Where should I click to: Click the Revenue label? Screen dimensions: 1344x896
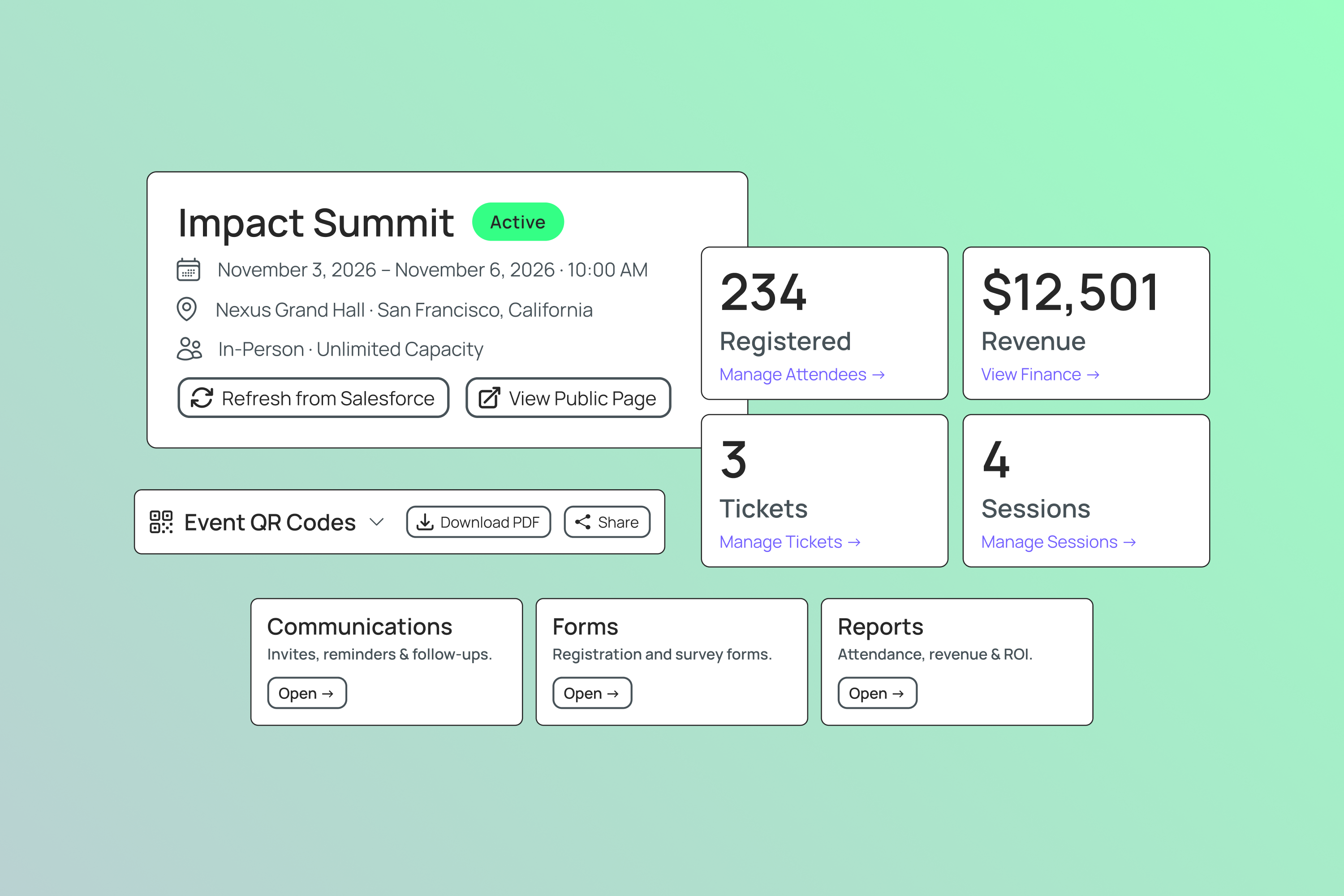[x=1033, y=341]
